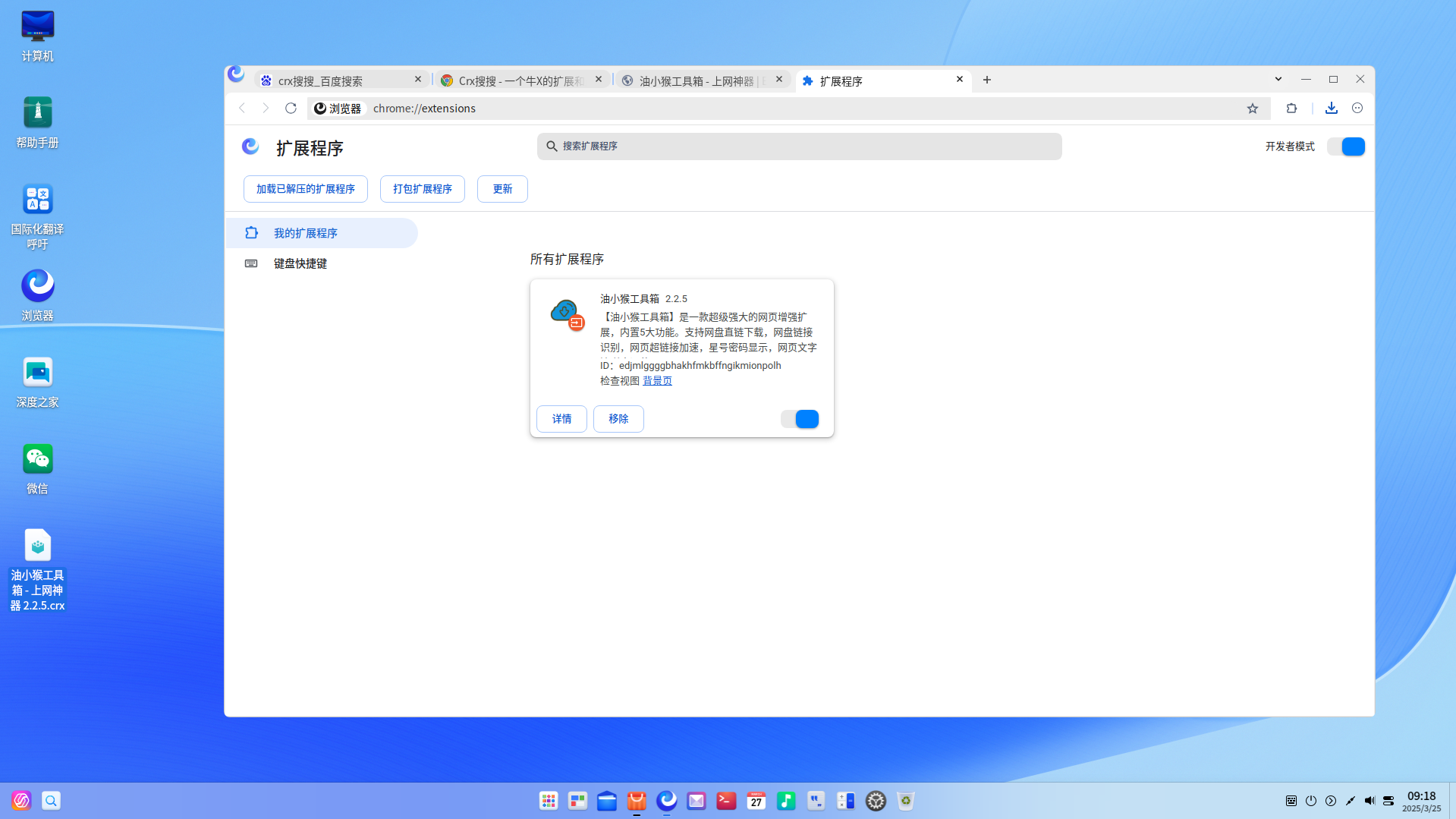Reload the extensions page
Viewport: 1456px width, 819px height.
(291, 108)
